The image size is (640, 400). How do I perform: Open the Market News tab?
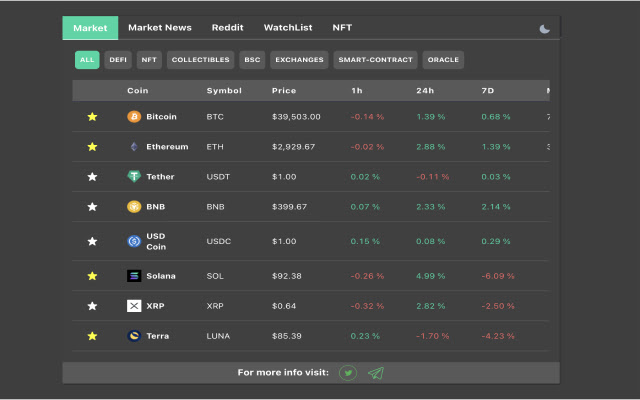tap(160, 28)
